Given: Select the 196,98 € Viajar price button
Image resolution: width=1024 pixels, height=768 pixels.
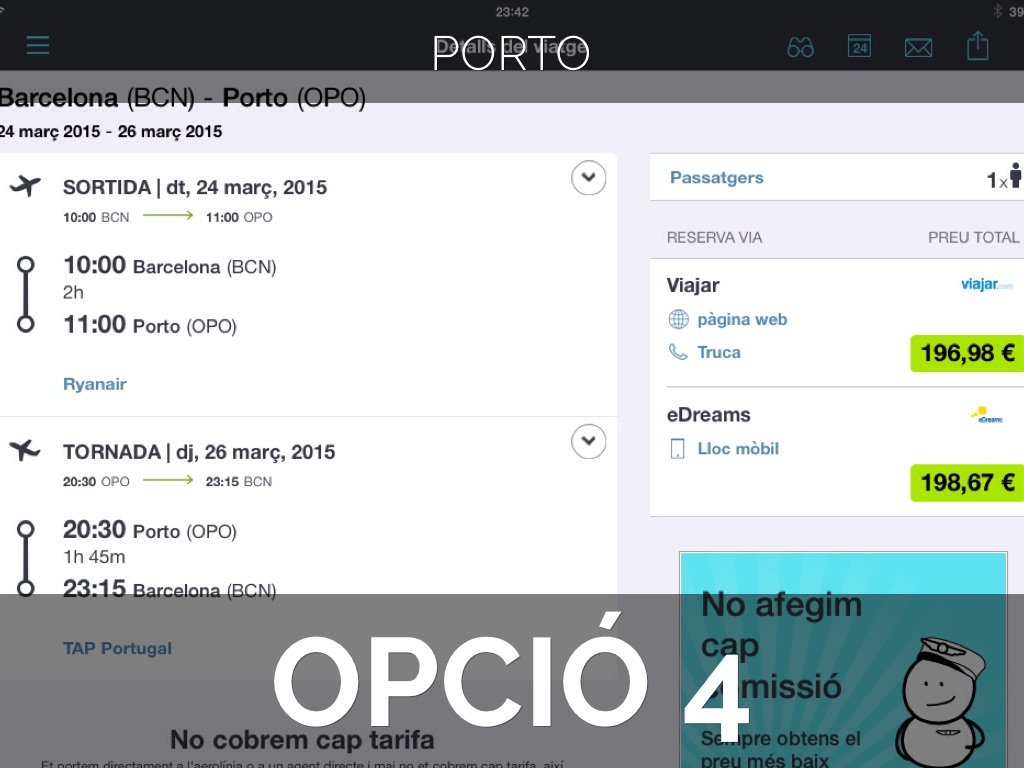Looking at the screenshot, I should click(966, 353).
